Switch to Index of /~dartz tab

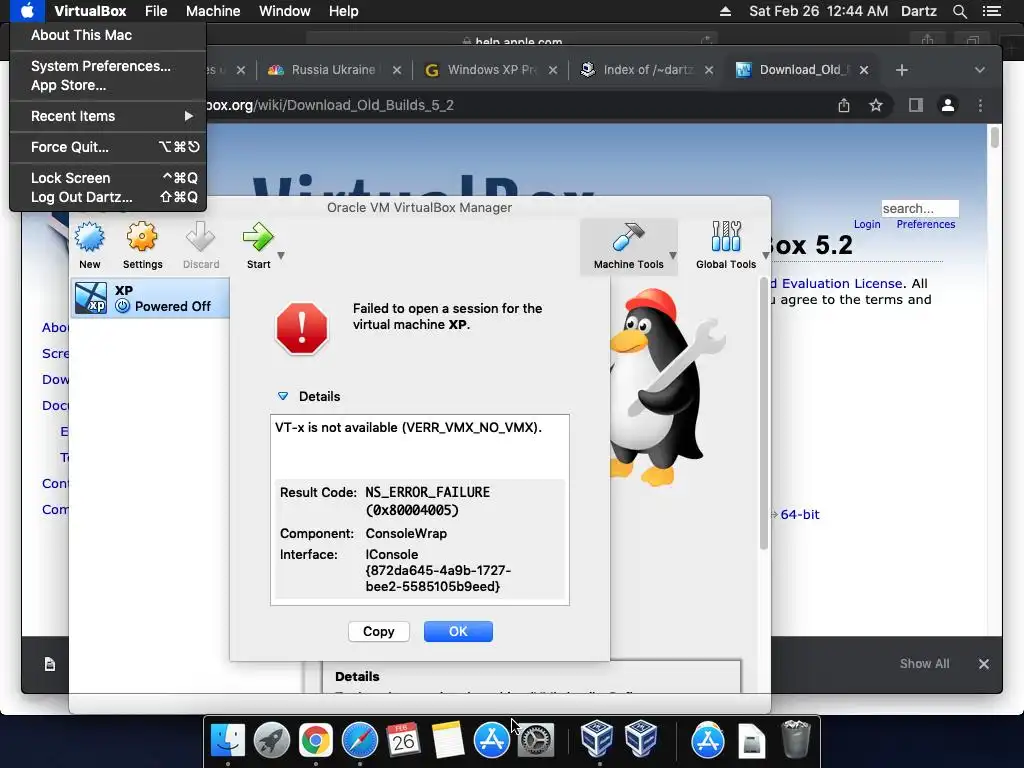[x=648, y=70]
